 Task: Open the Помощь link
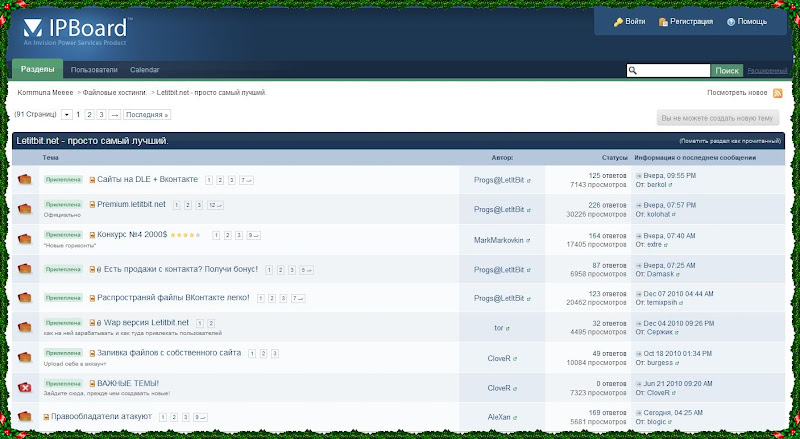coord(752,21)
